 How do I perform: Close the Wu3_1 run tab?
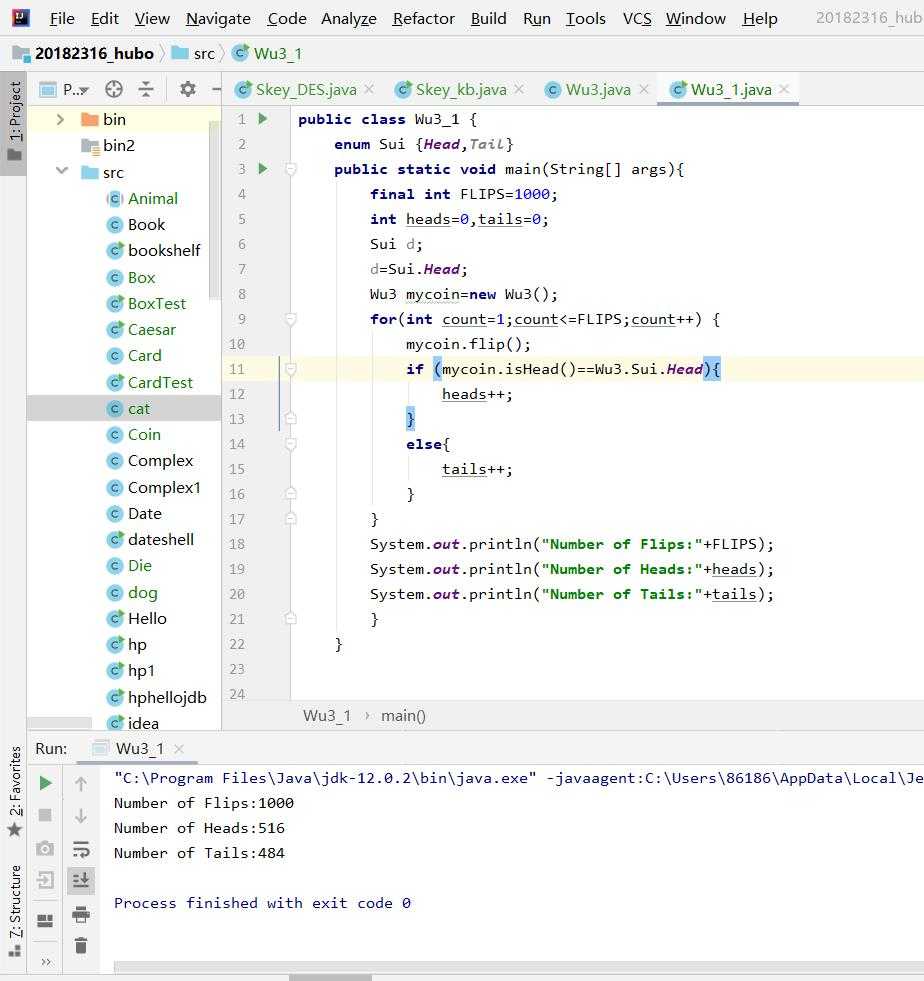179,748
